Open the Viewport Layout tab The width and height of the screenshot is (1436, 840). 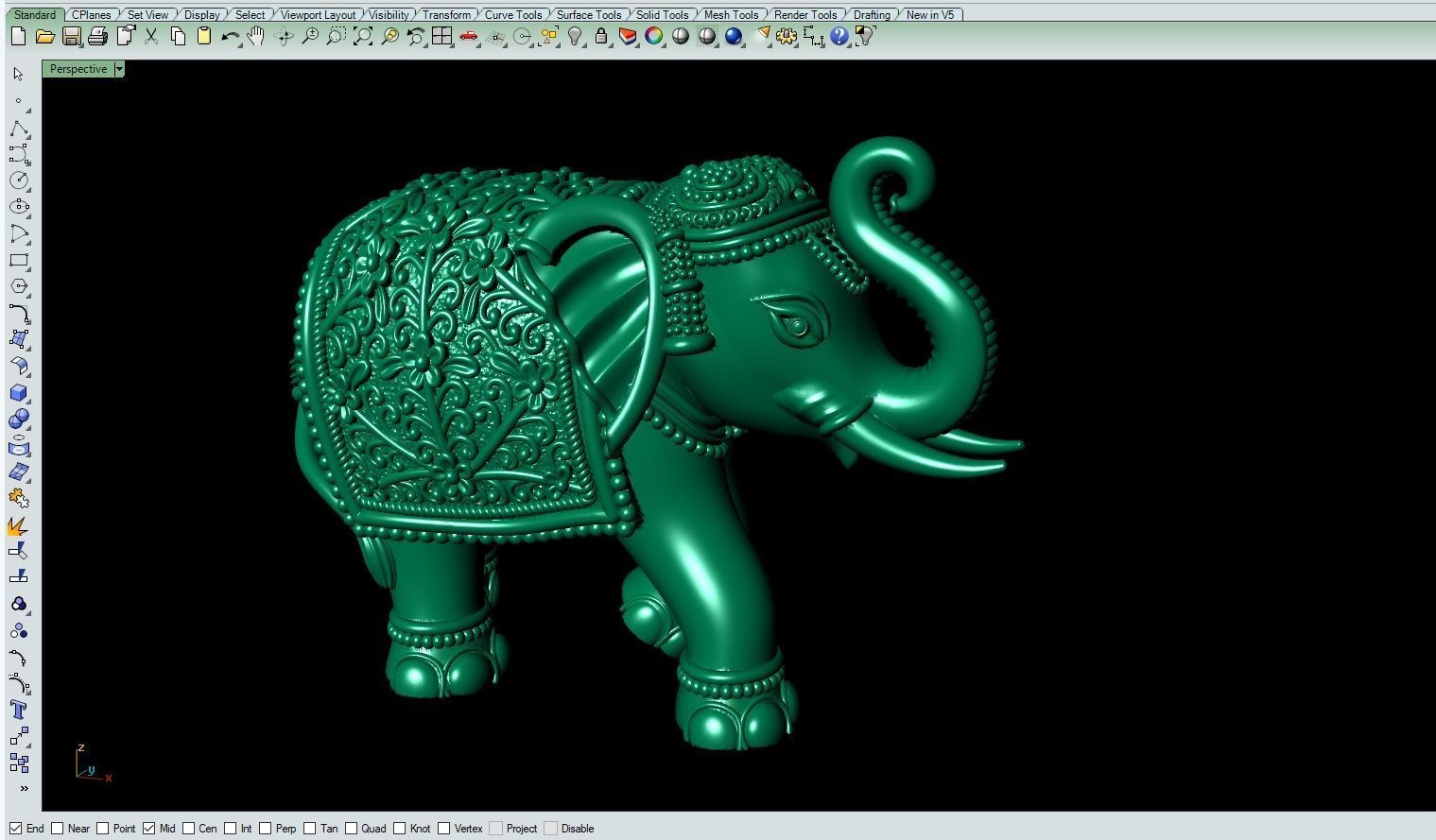[x=318, y=15]
